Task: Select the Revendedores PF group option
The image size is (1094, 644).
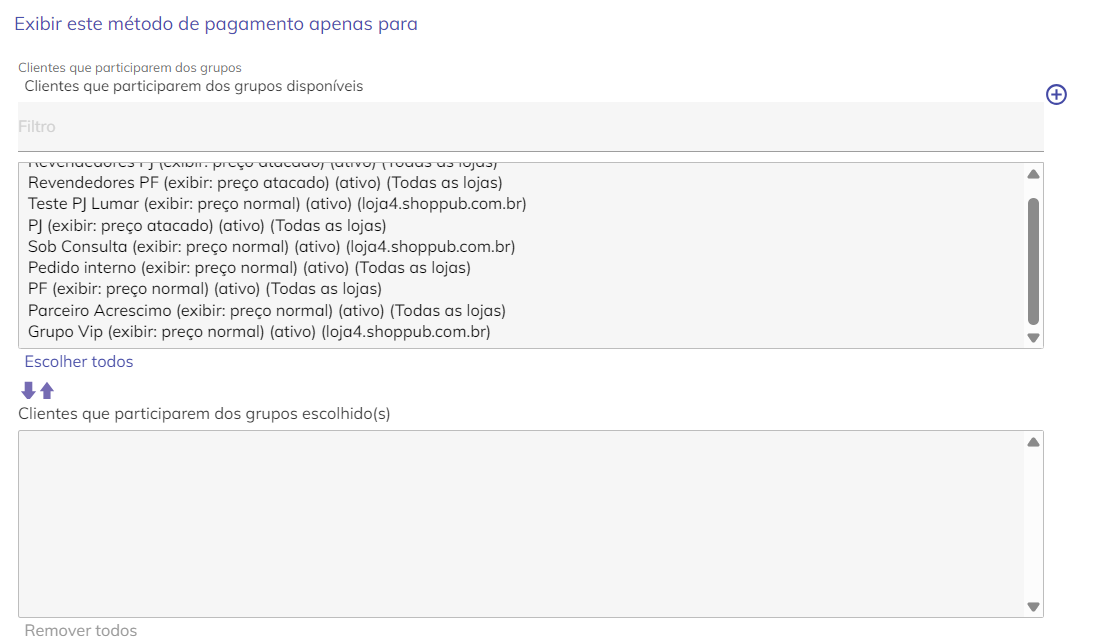Action: pos(265,183)
